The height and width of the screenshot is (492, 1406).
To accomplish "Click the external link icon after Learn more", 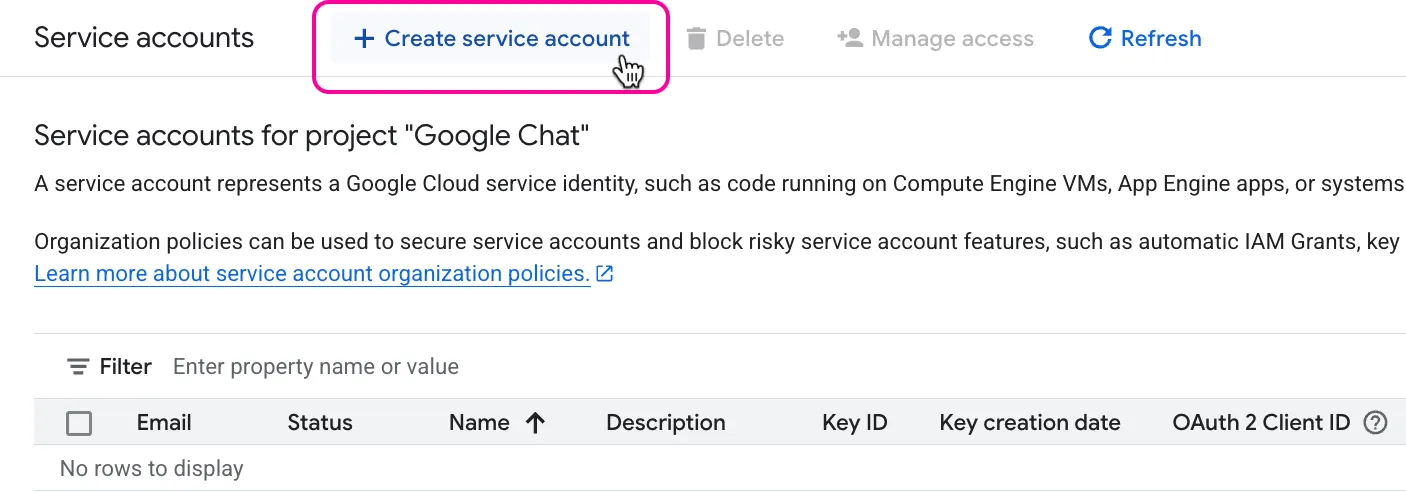I will (x=604, y=274).
